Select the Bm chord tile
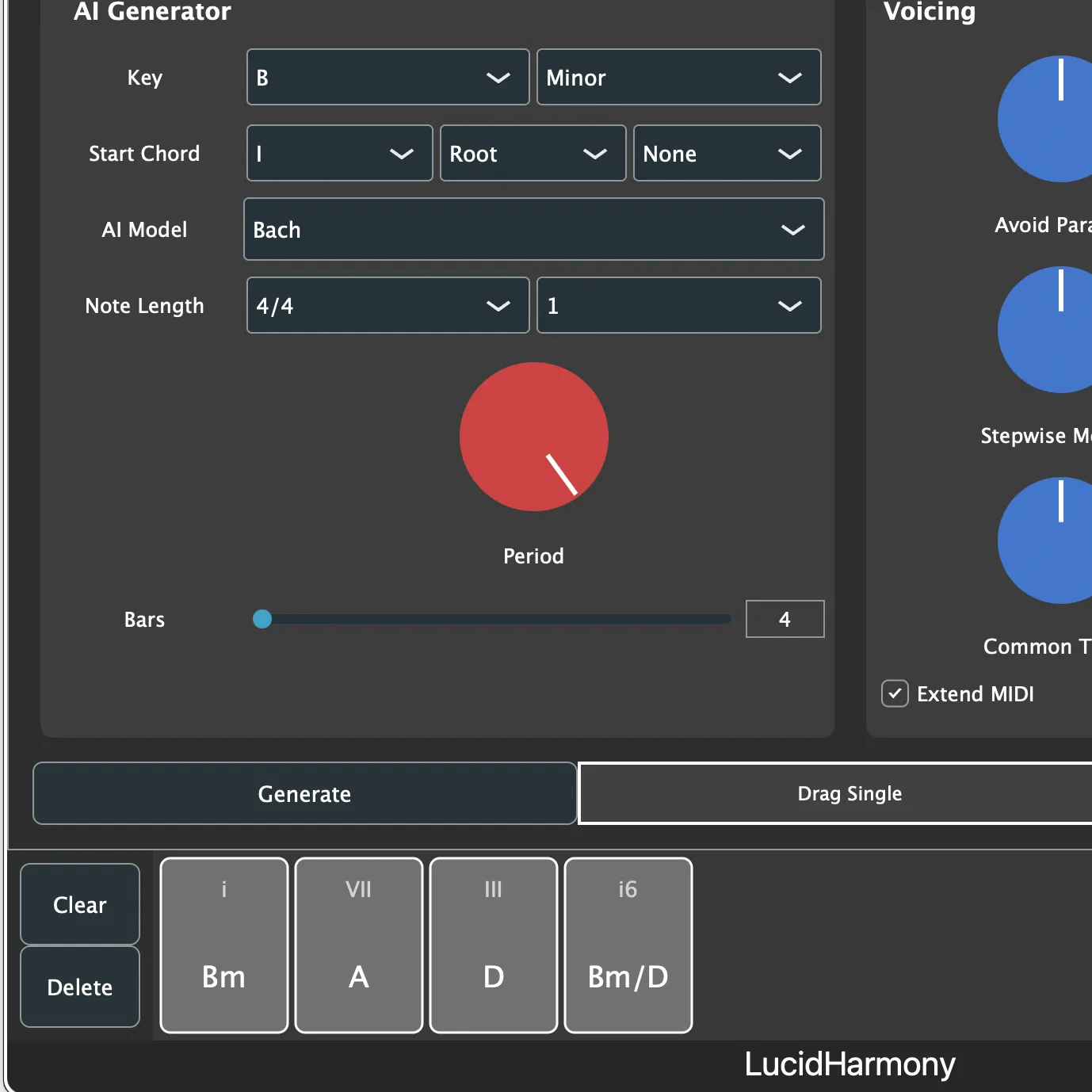 (224, 945)
